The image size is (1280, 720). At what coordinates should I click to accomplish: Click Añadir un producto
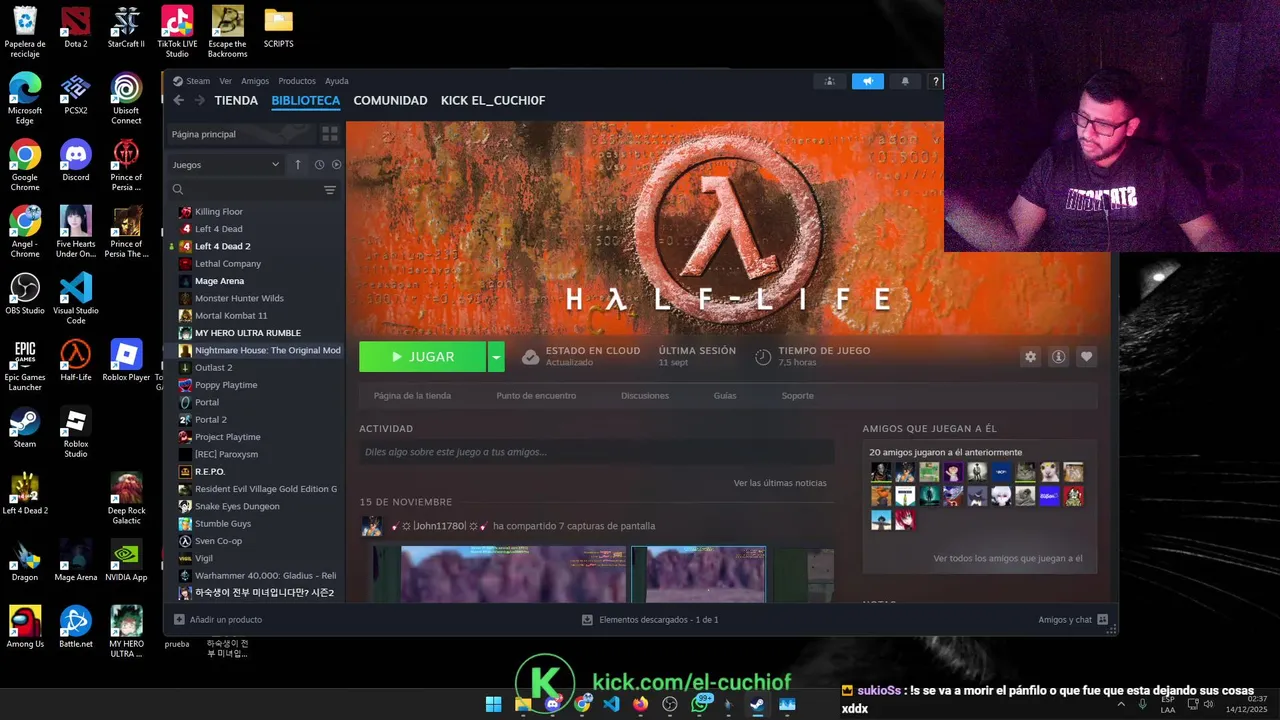coord(218,620)
